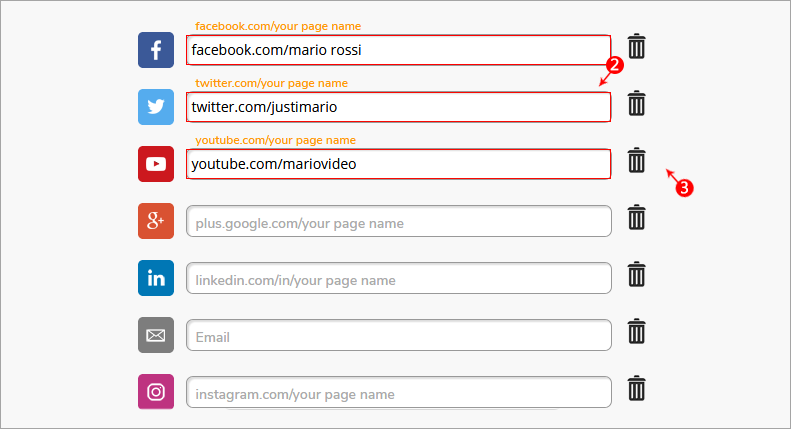791x429 pixels.
Task: Click the Twitter bird icon
Action: point(156,107)
